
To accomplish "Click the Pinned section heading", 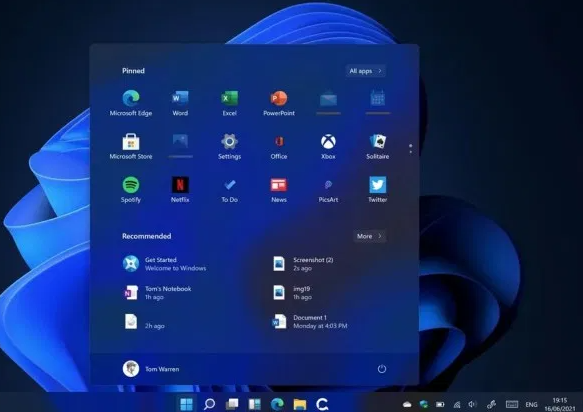I will [x=133, y=71].
